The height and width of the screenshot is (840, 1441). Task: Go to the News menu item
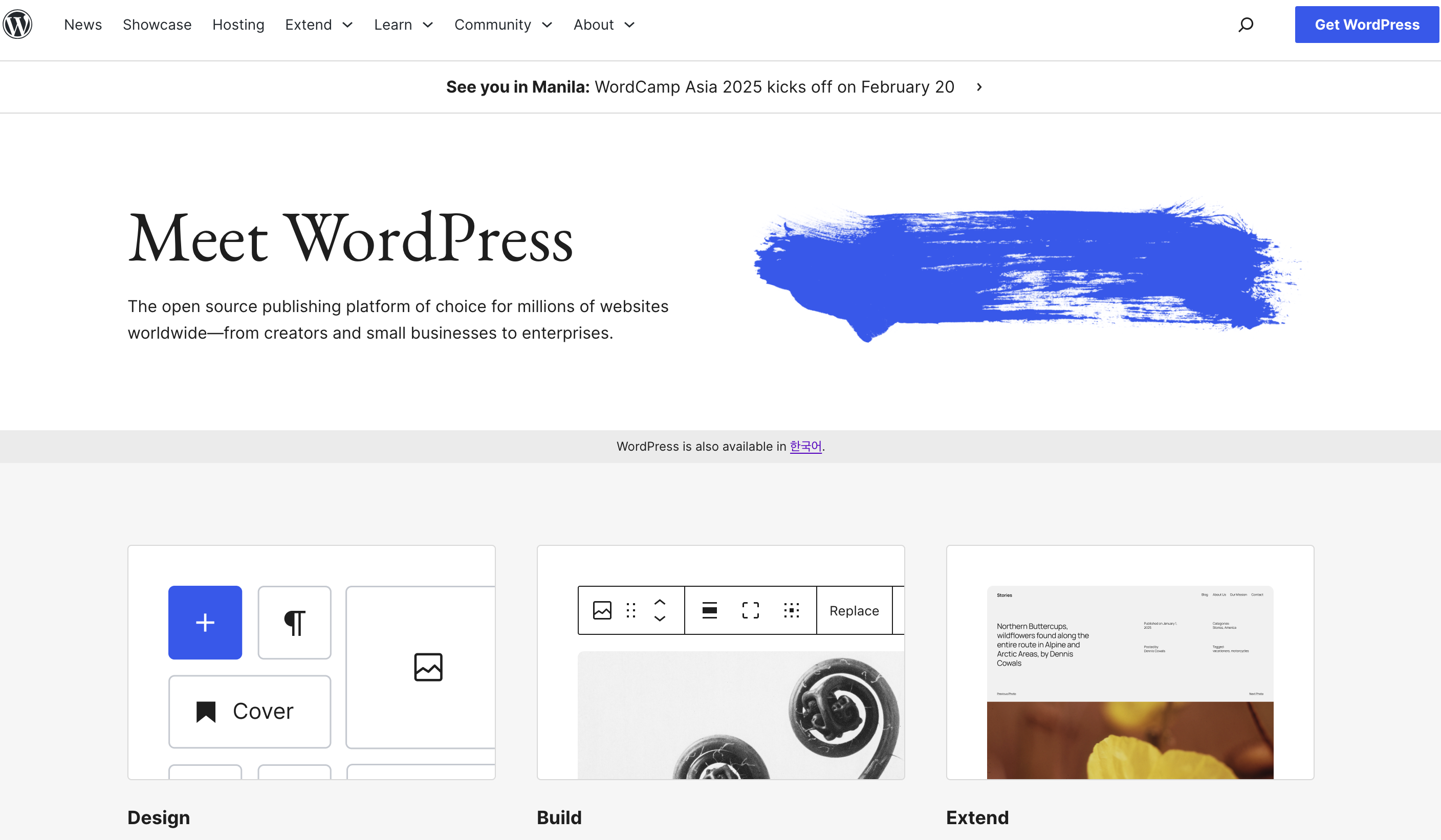point(83,25)
